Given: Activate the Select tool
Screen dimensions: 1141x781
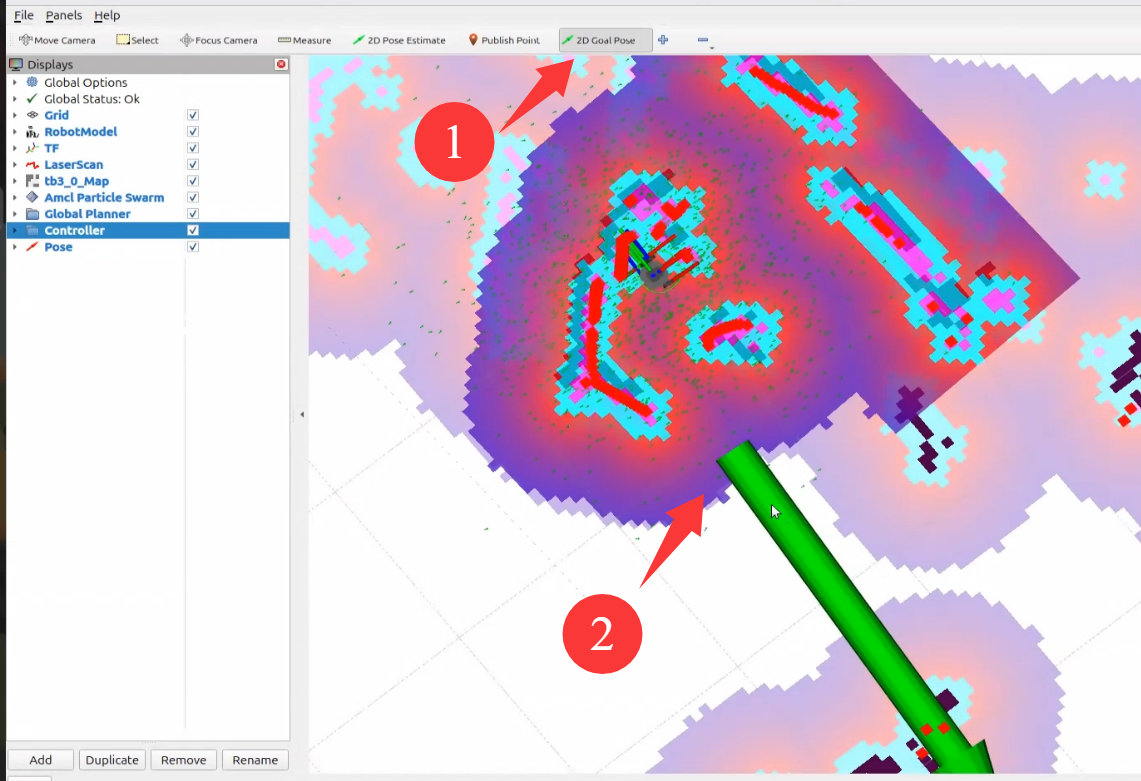Looking at the screenshot, I should pyautogui.click(x=137, y=40).
